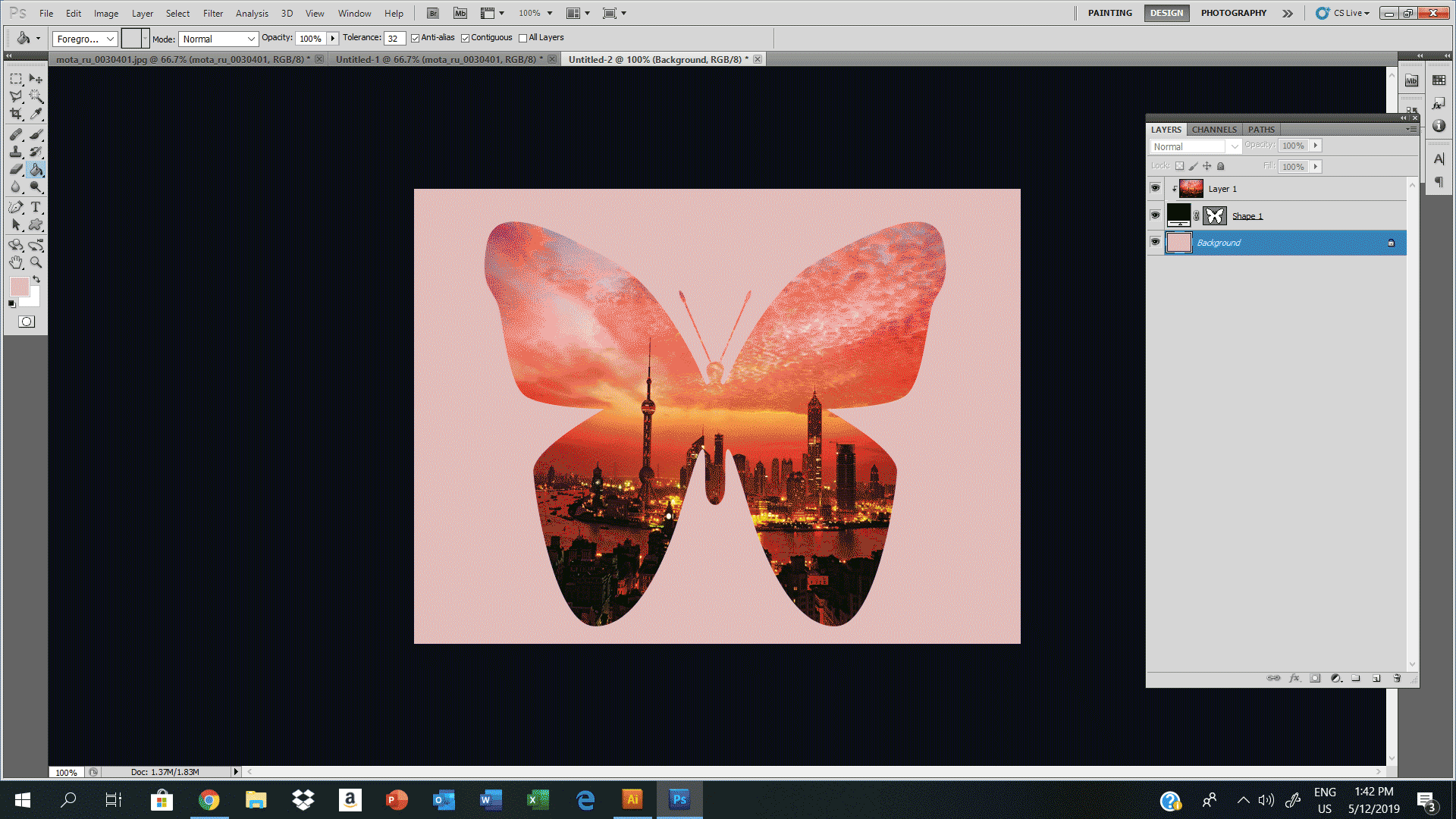Switch to the PHOTOGRAPHY workspace
The height and width of the screenshot is (819, 1456).
point(1233,13)
